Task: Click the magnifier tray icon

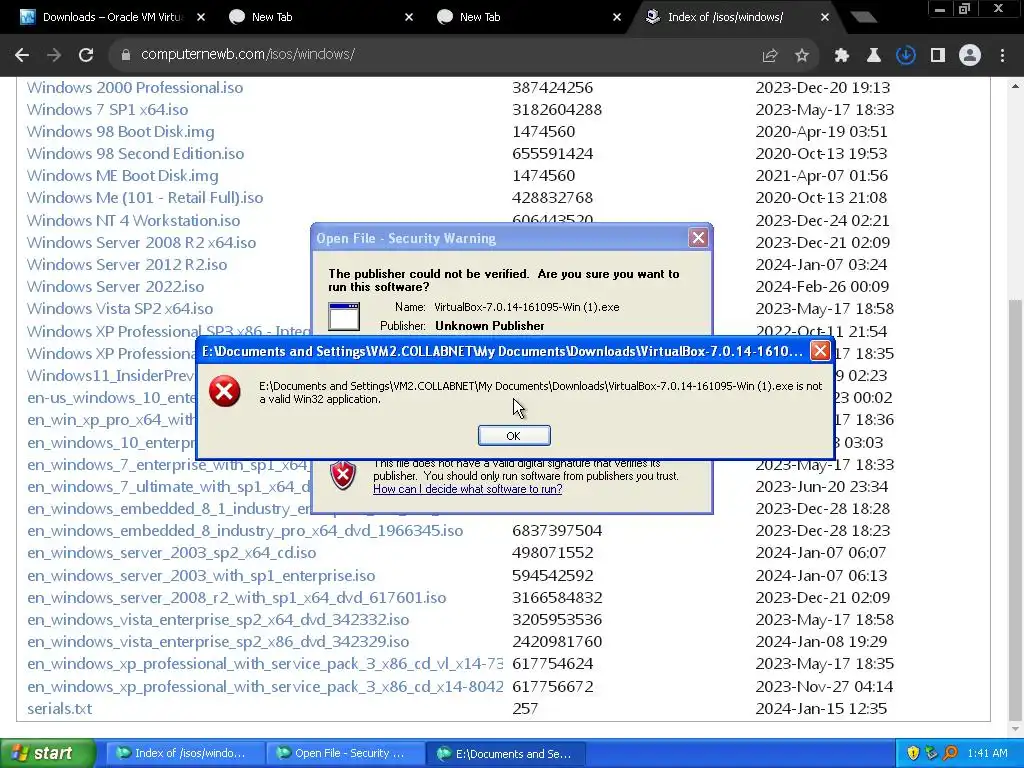Action: 950,753
